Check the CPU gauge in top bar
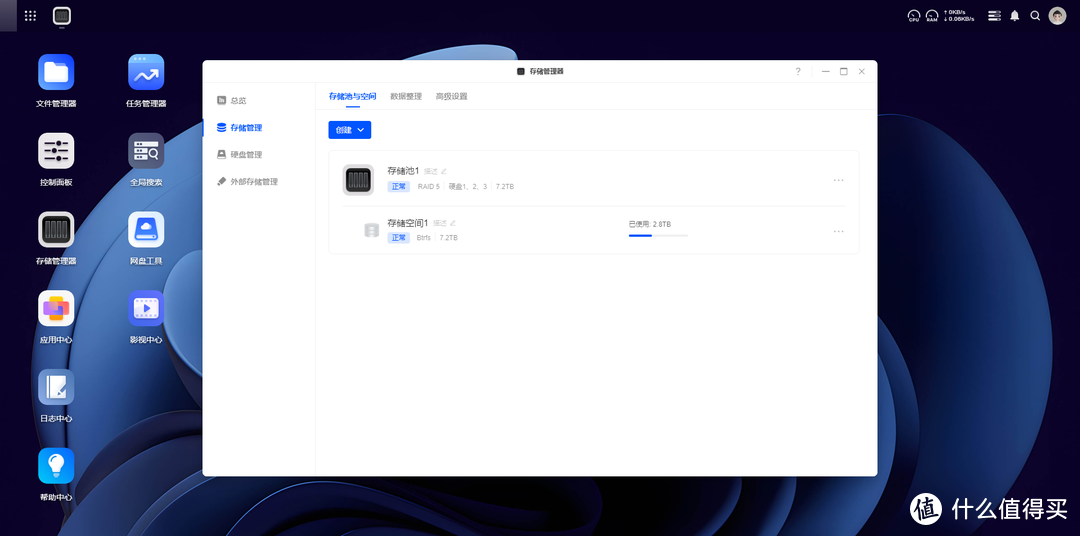Screen dimensions: 1080x536 point(914,15)
